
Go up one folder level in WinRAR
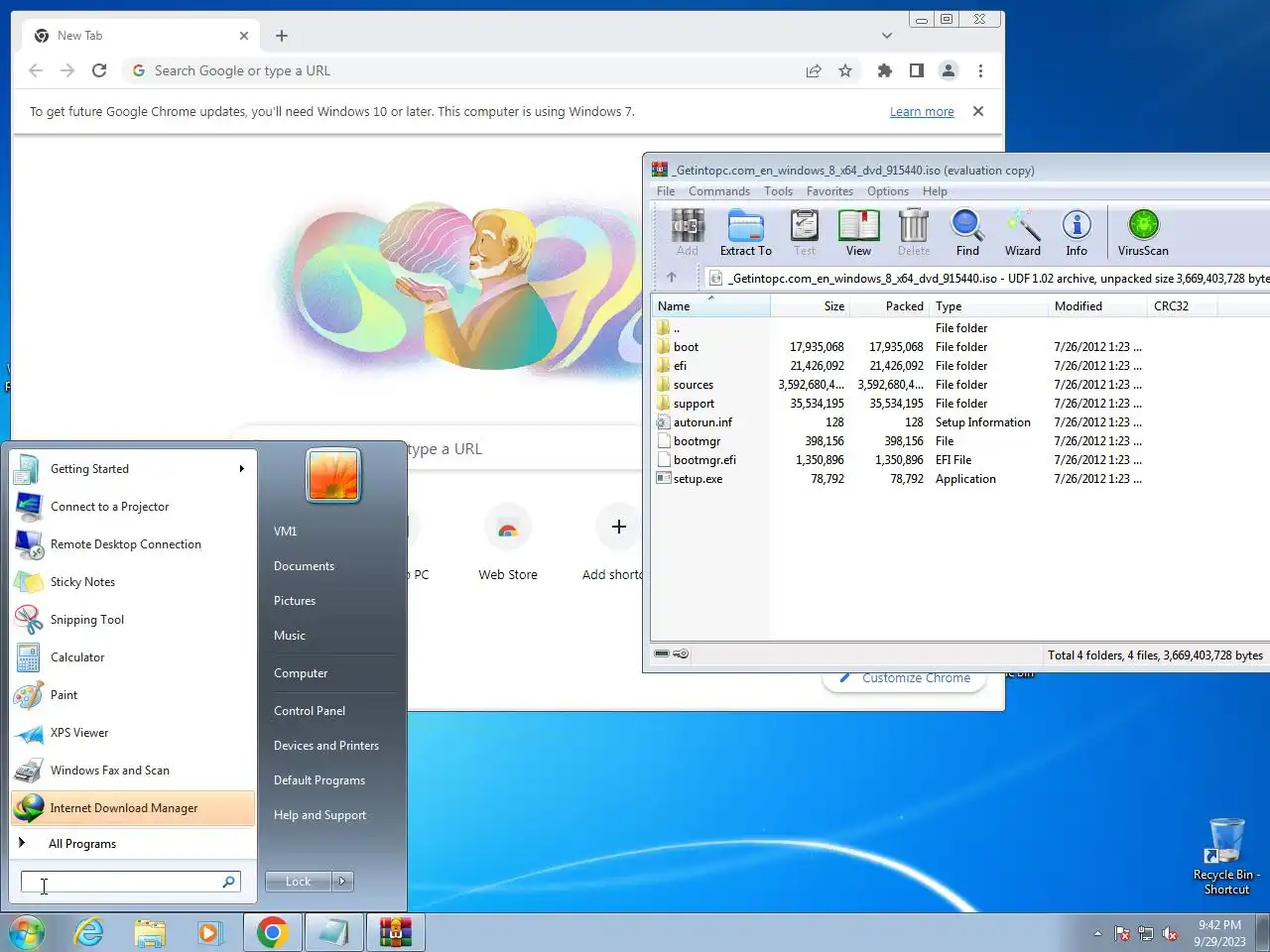click(x=672, y=278)
